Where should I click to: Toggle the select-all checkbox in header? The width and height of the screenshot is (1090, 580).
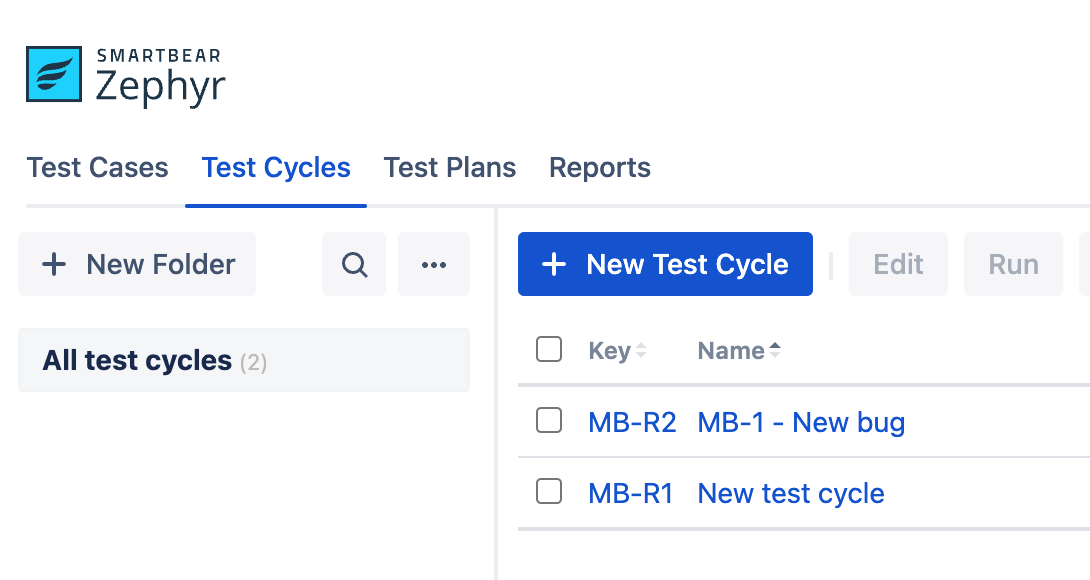tap(549, 350)
